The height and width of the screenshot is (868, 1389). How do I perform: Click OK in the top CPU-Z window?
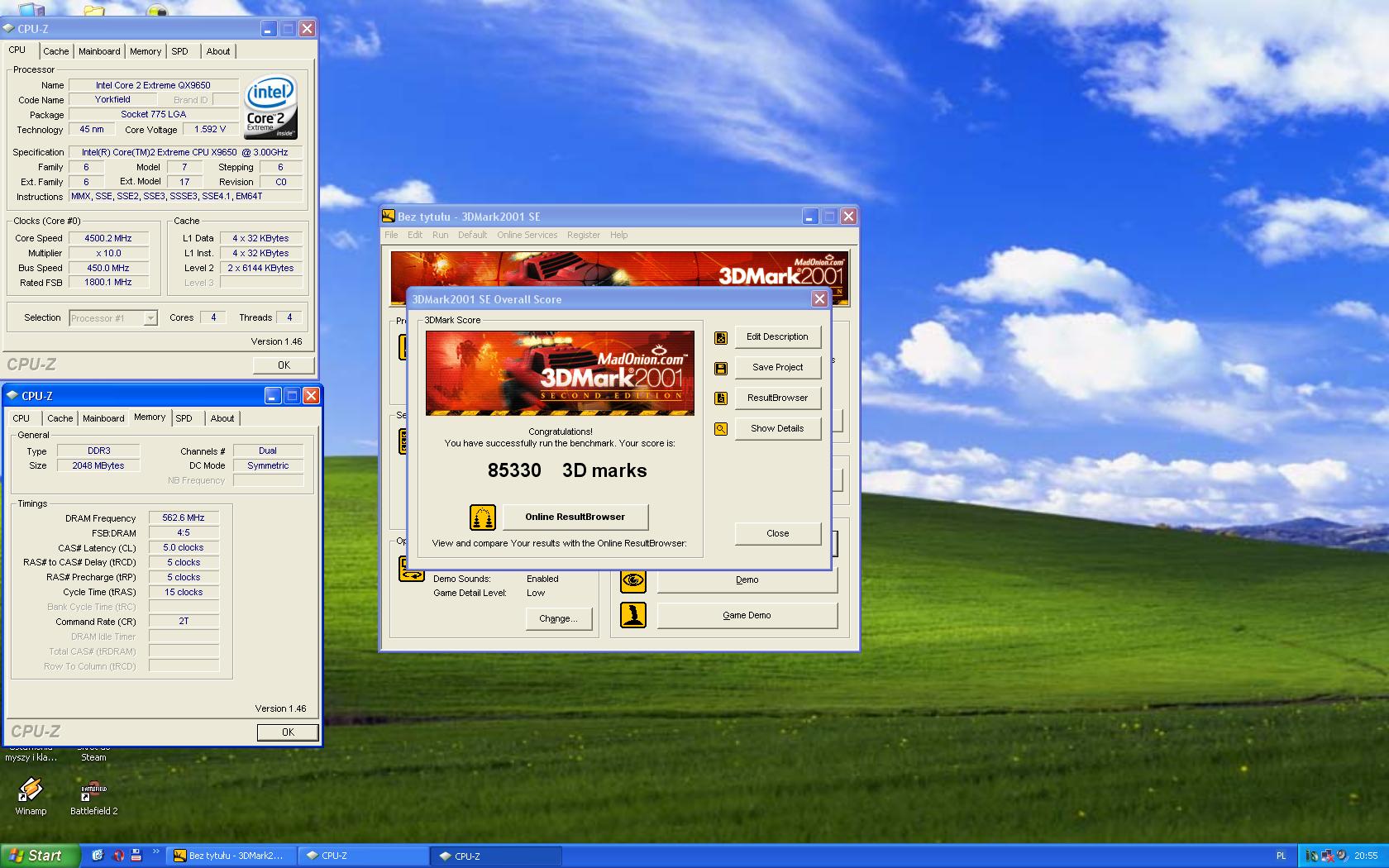tap(284, 365)
